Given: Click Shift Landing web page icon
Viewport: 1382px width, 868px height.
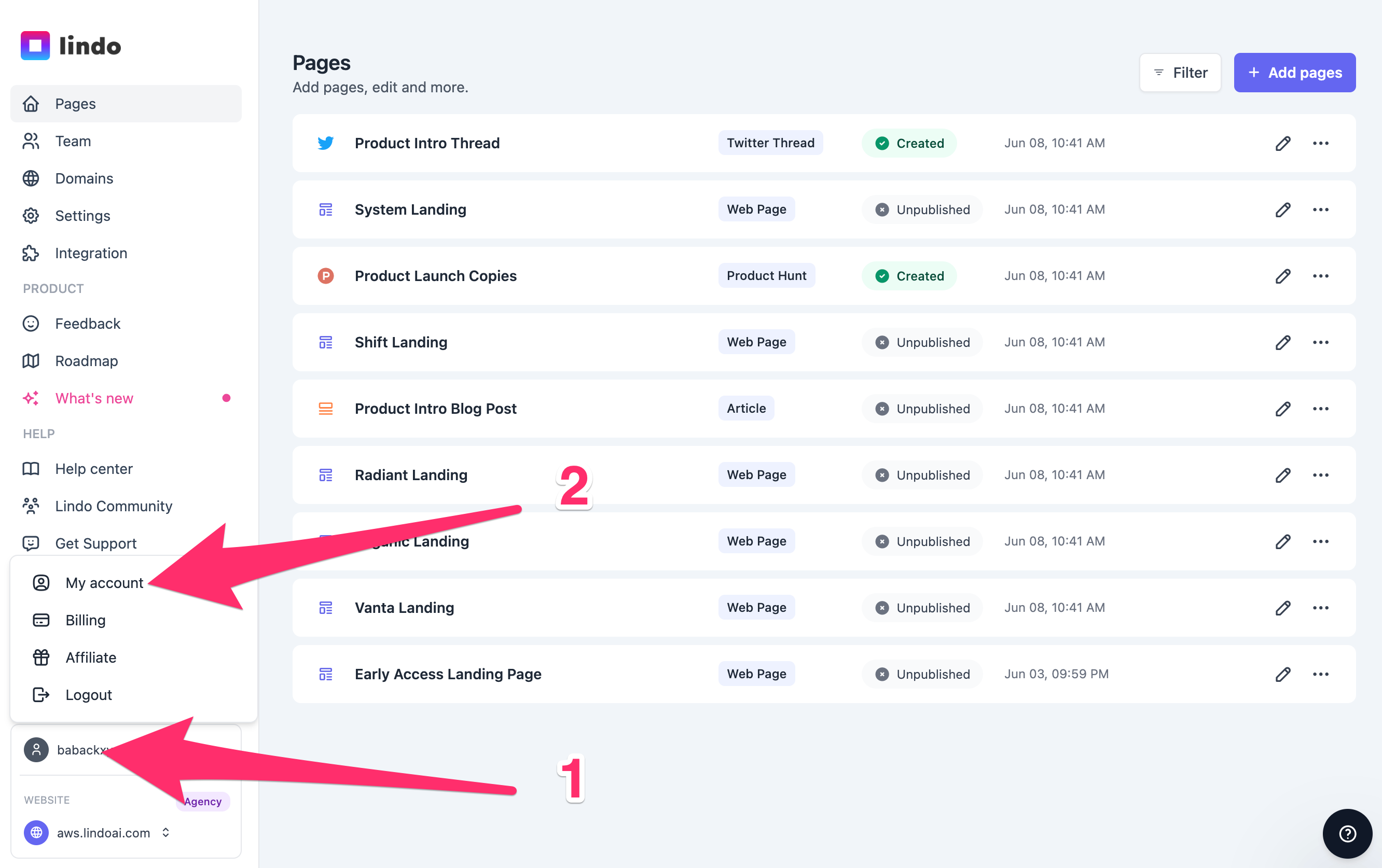Looking at the screenshot, I should click(325, 343).
